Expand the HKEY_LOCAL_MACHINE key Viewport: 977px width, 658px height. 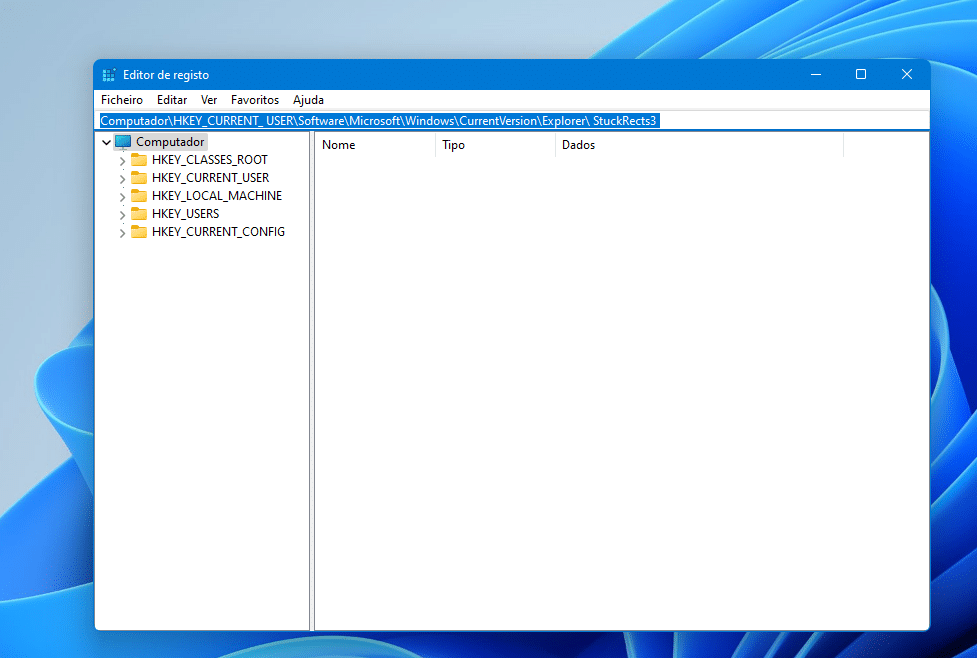point(122,197)
